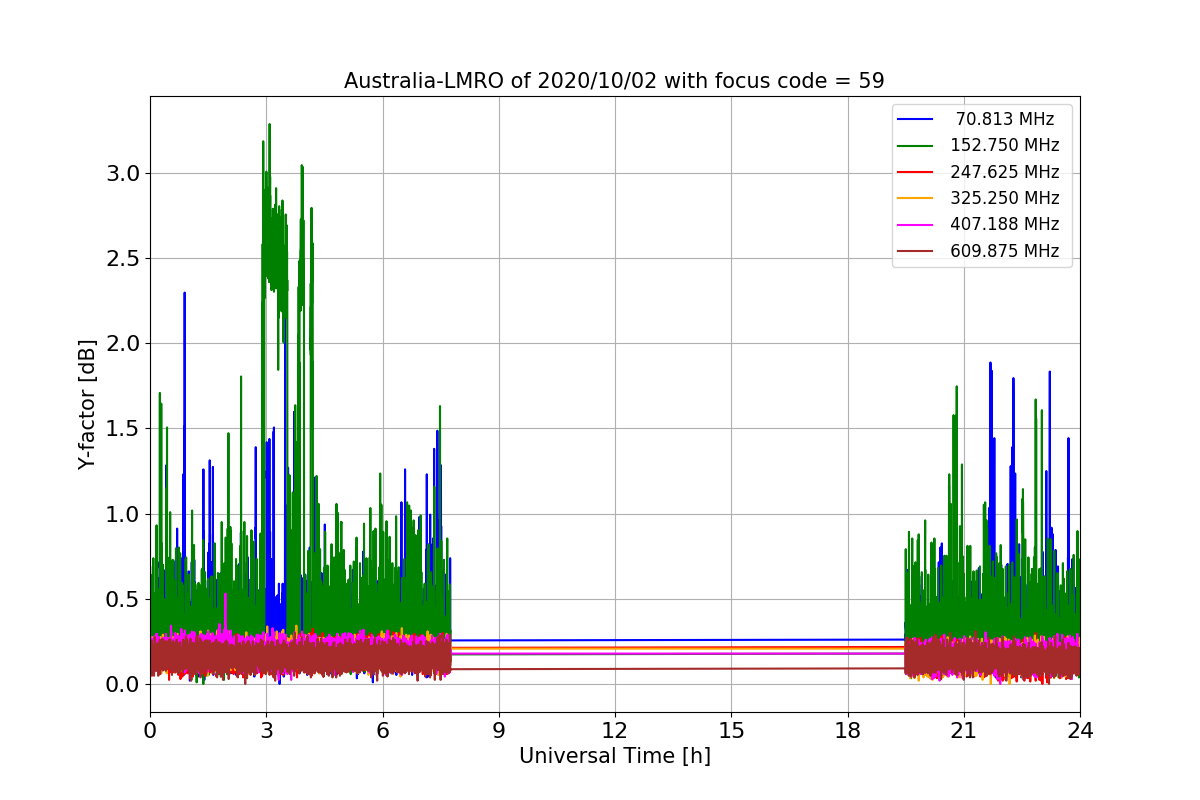Image resolution: width=1200 pixels, height=800 pixels.
Task: Click the x-axis tick label 24
Action: pos(1080,730)
